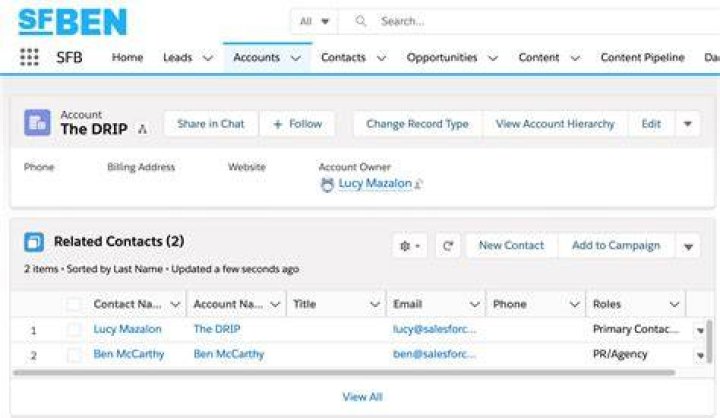Open Ben McCarthy account name link
This screenshot has width=720, height=418.
(229, 354)
